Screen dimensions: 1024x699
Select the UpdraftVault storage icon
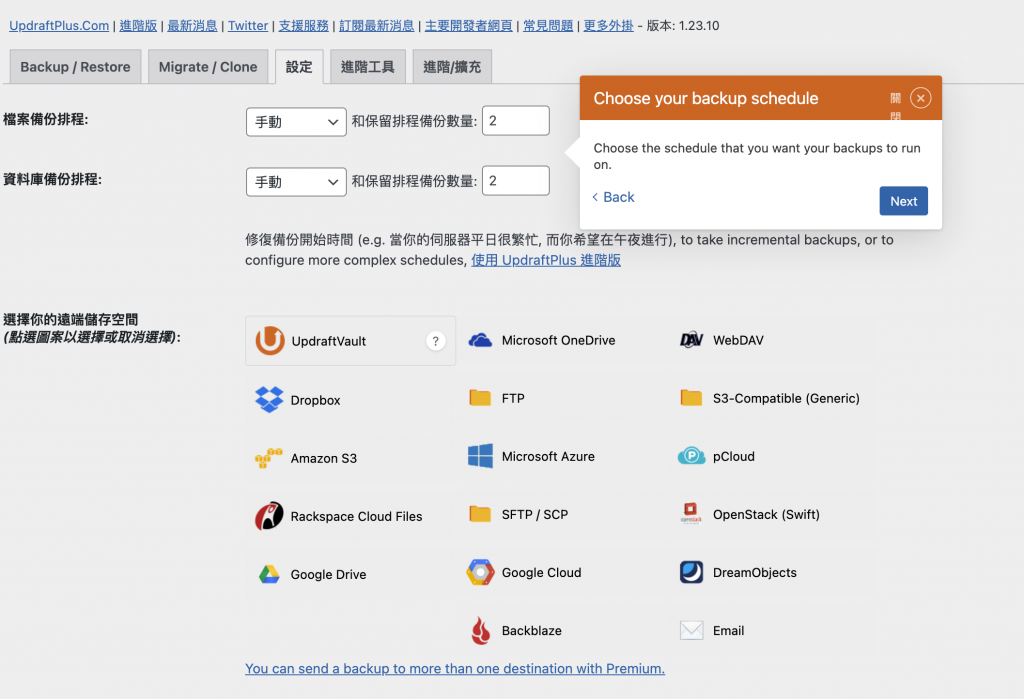pyautogui.click(x=270, y=340)
